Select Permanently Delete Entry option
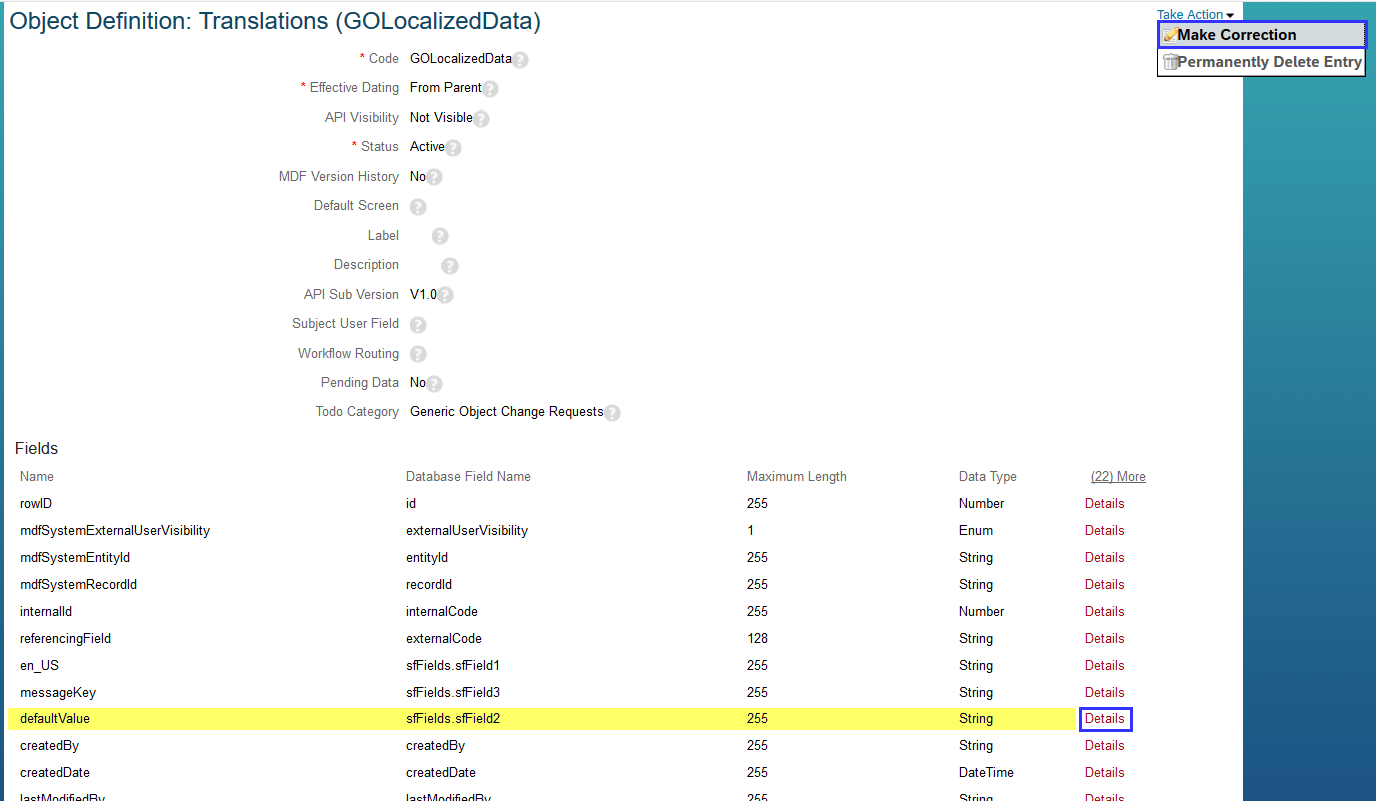Screen dimensions: 1376x801 (1262, 62)
